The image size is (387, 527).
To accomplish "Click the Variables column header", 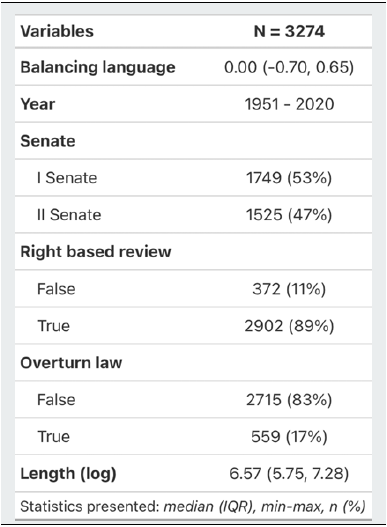I will click(x=57, y=32).
